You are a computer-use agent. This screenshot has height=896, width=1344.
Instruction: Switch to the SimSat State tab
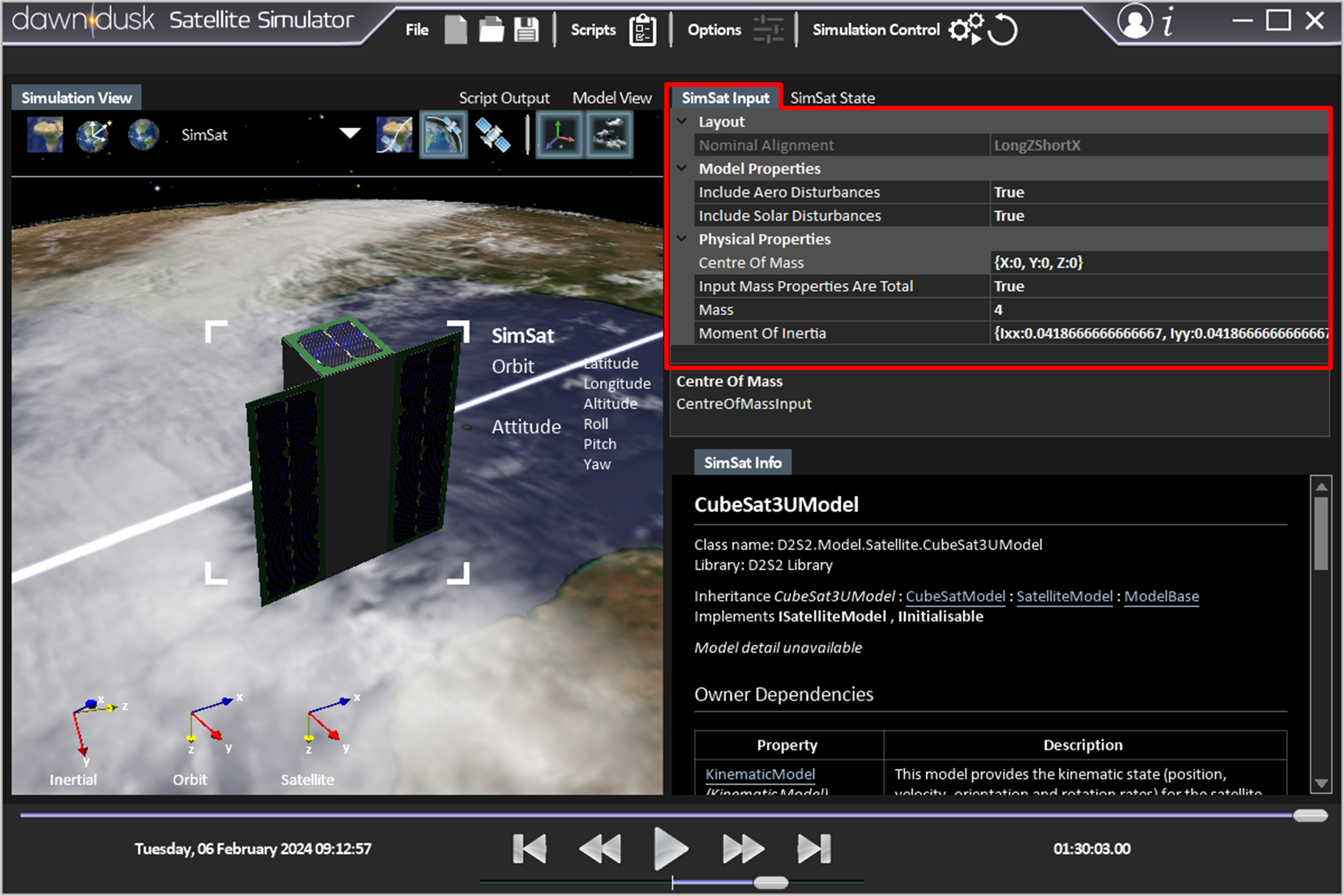[832, 98]
